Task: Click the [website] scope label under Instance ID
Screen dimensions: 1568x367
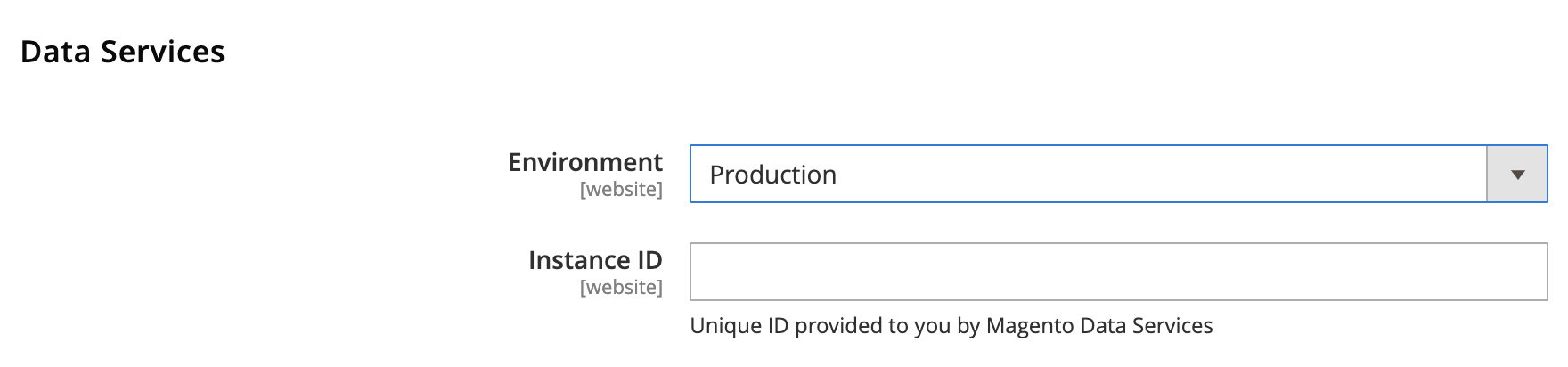Action: point(621,288)
